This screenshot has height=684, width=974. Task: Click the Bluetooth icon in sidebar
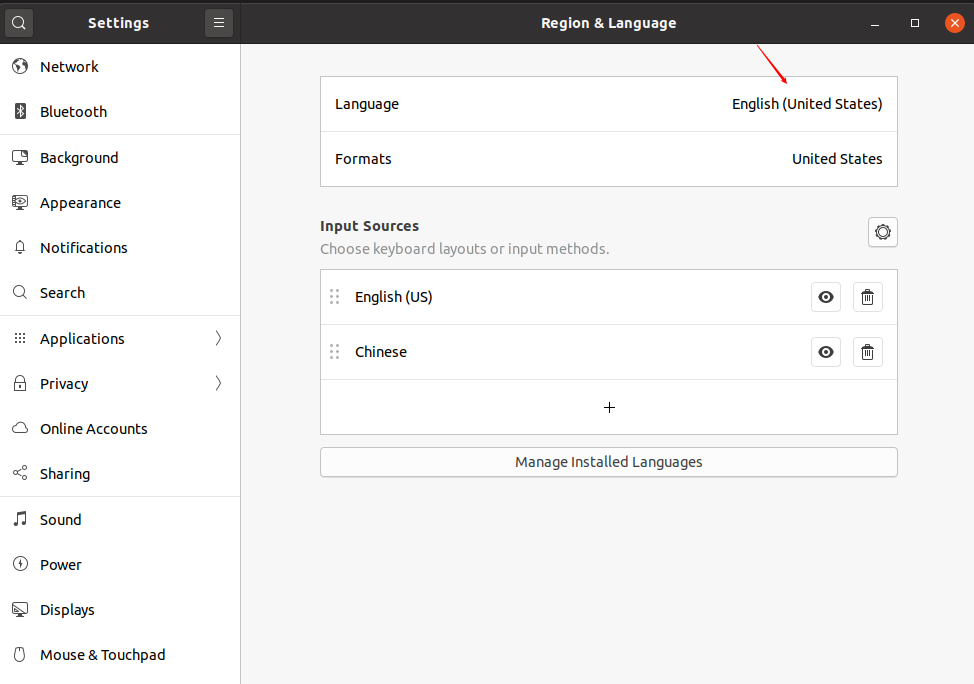(20, 111)
